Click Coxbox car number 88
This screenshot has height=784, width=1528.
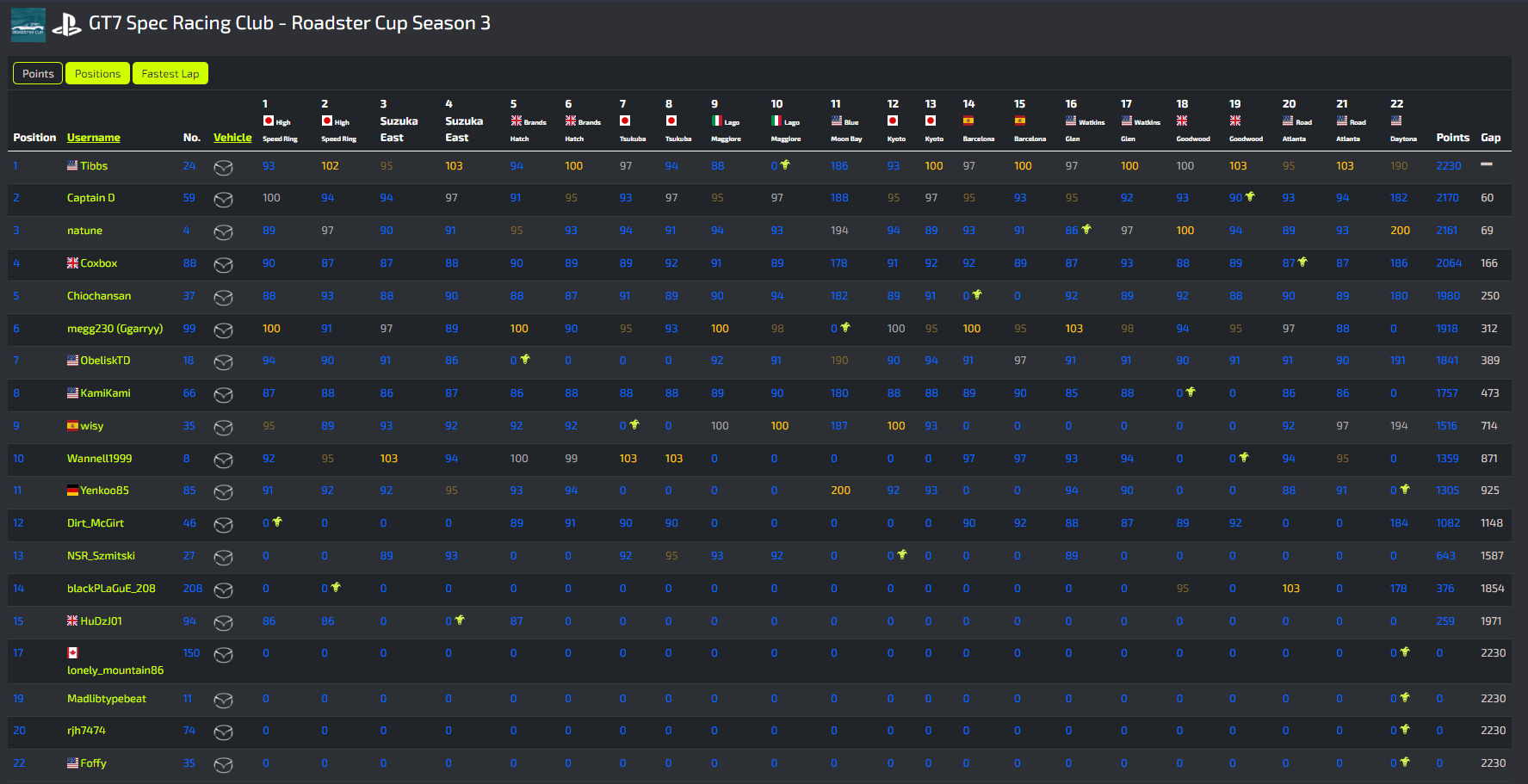click(x=189, y=263)
